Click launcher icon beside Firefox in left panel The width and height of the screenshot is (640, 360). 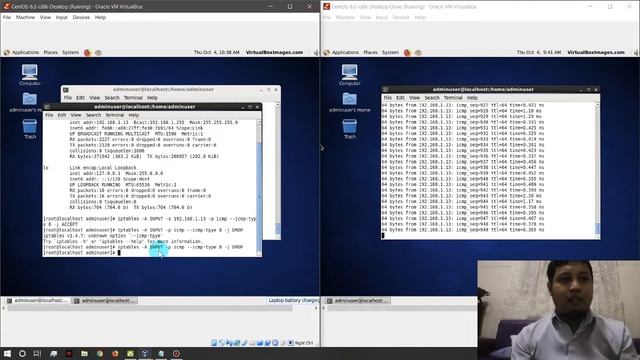click(98, 52)
